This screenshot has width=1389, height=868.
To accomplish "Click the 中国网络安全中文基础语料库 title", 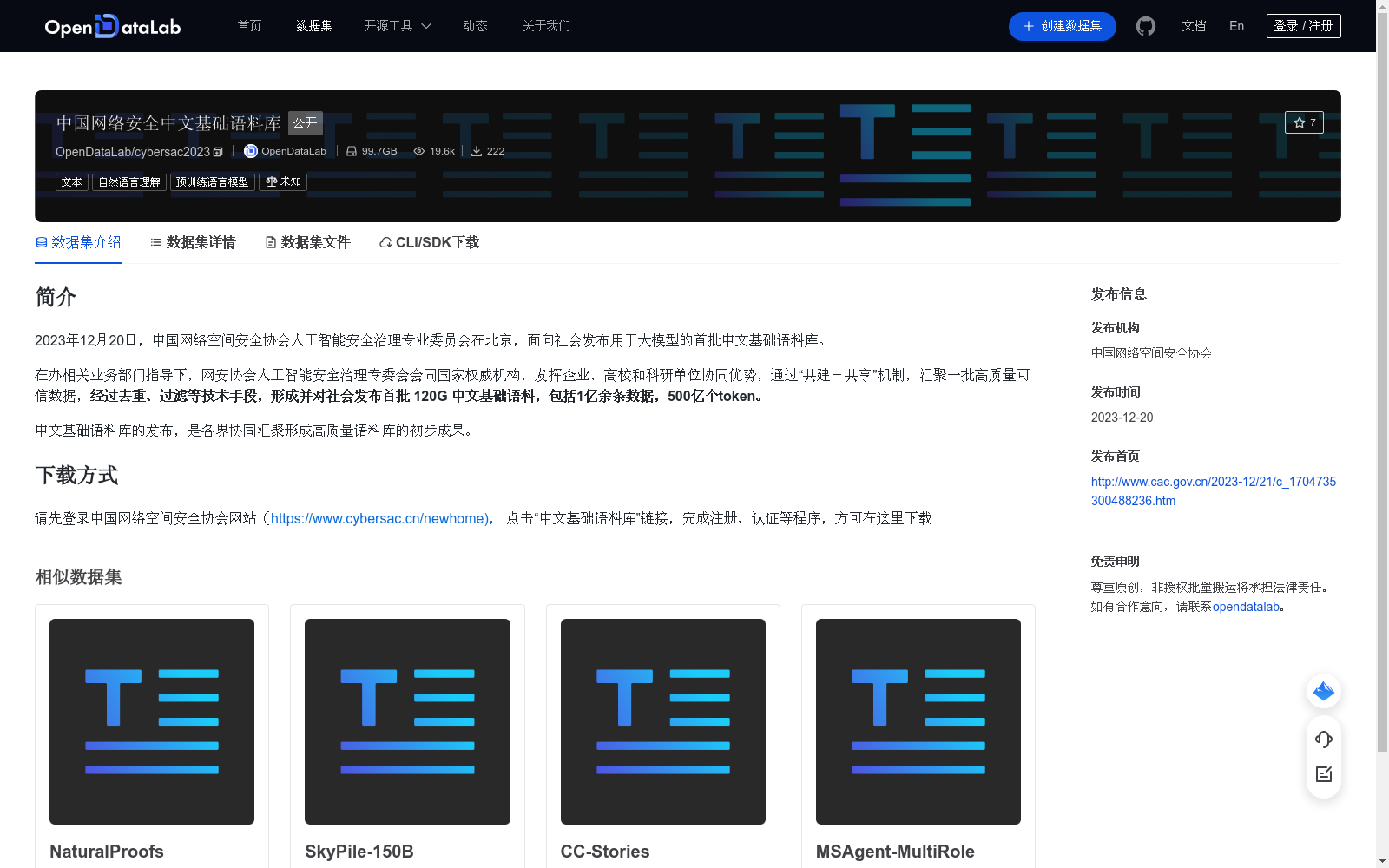I will point(168,123).
